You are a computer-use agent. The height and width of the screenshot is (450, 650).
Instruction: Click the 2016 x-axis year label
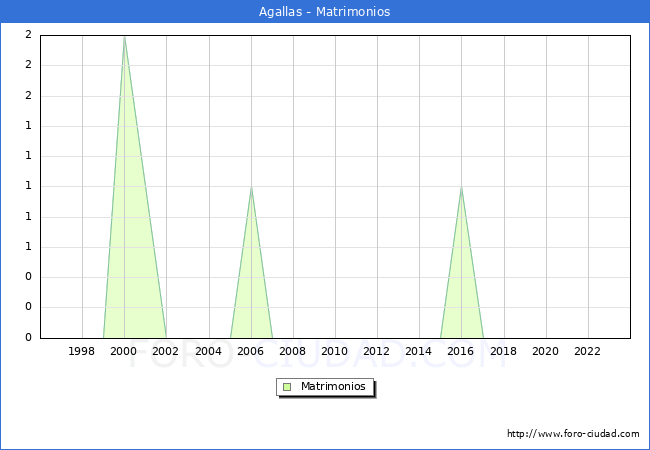point(460,351)
